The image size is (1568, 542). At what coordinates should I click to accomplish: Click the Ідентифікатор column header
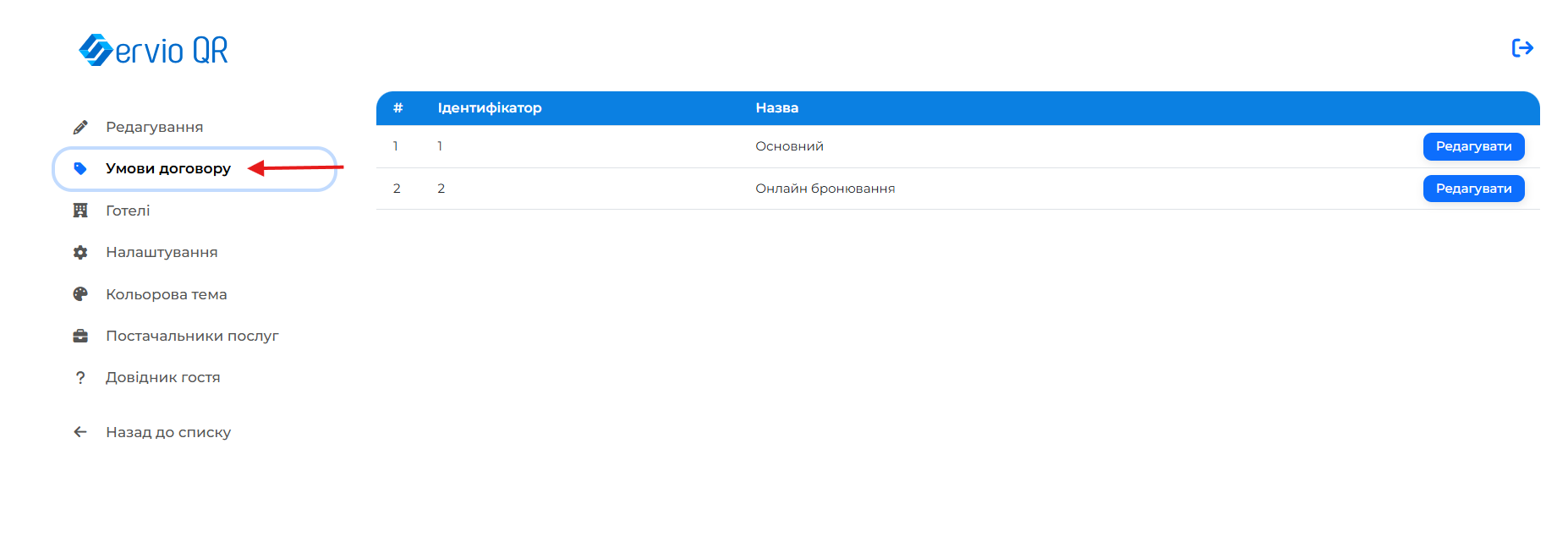coord(489,108)
